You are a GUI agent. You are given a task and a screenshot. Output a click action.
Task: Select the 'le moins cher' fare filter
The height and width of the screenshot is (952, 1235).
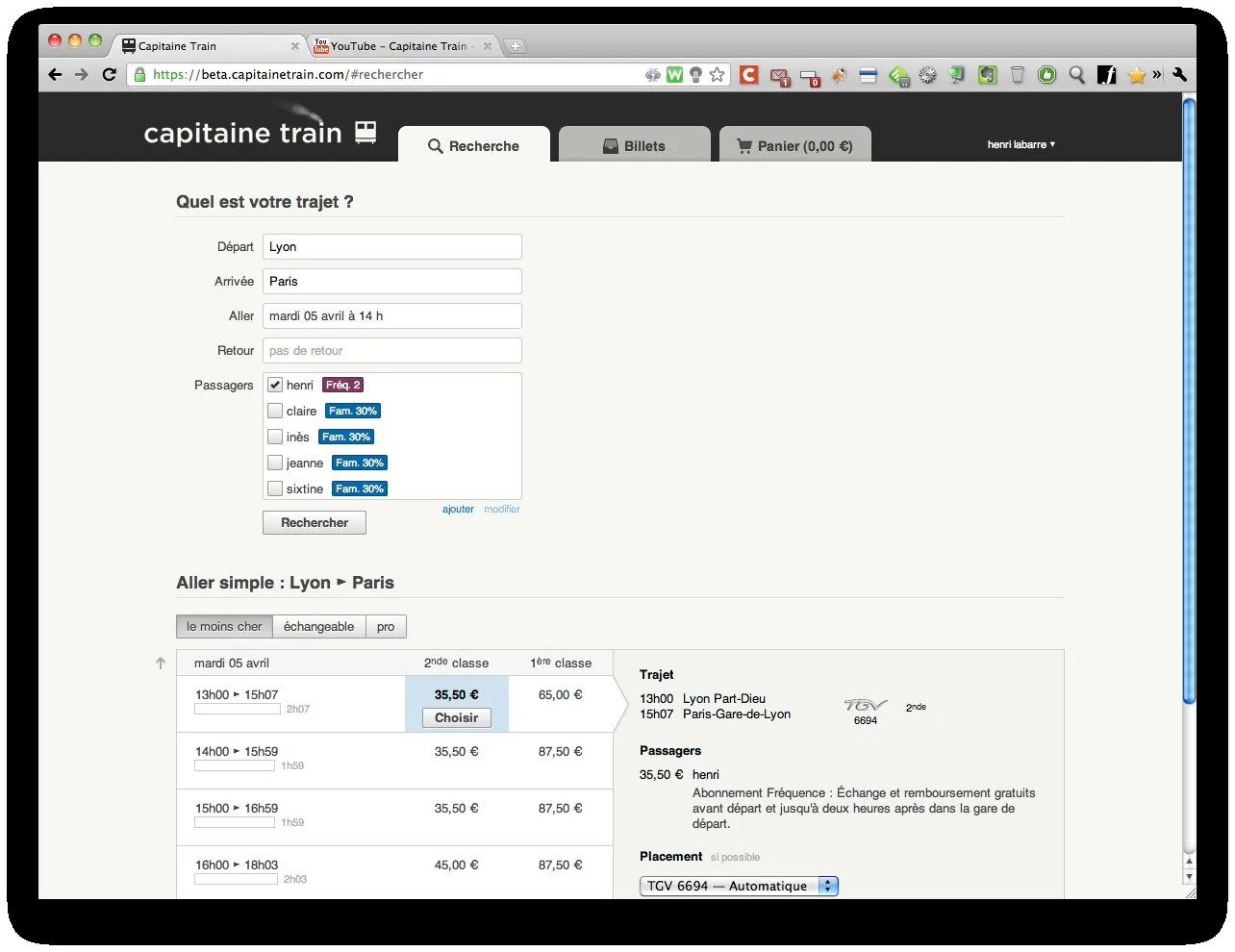(224, 626)
